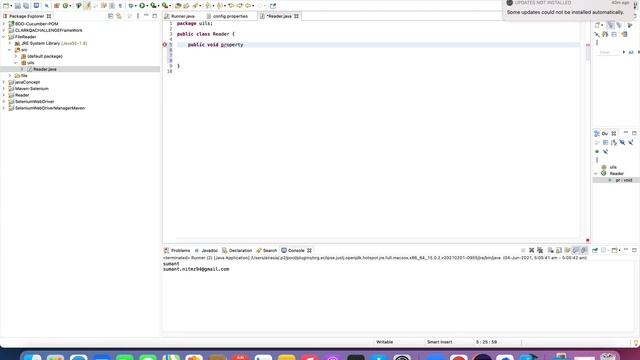This screenshot has height=360, width=640.
Task: Navigate Back with the yellow arrow
Action: pos(247,6)
